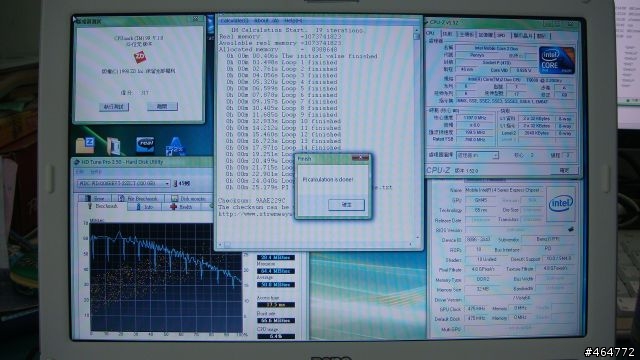This screenshot has width=640, height=360.
Task: Click run test button in CPUmark window
Action: 113,107
